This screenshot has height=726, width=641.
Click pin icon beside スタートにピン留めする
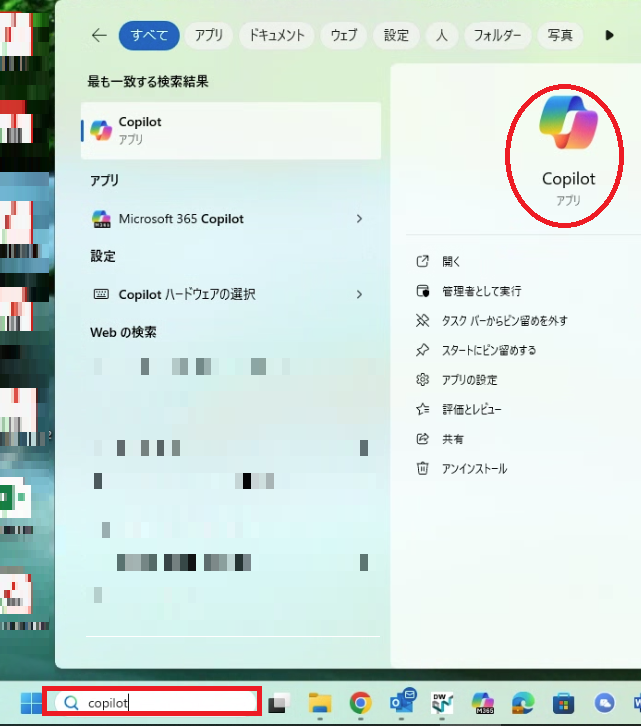pos(422,350)
